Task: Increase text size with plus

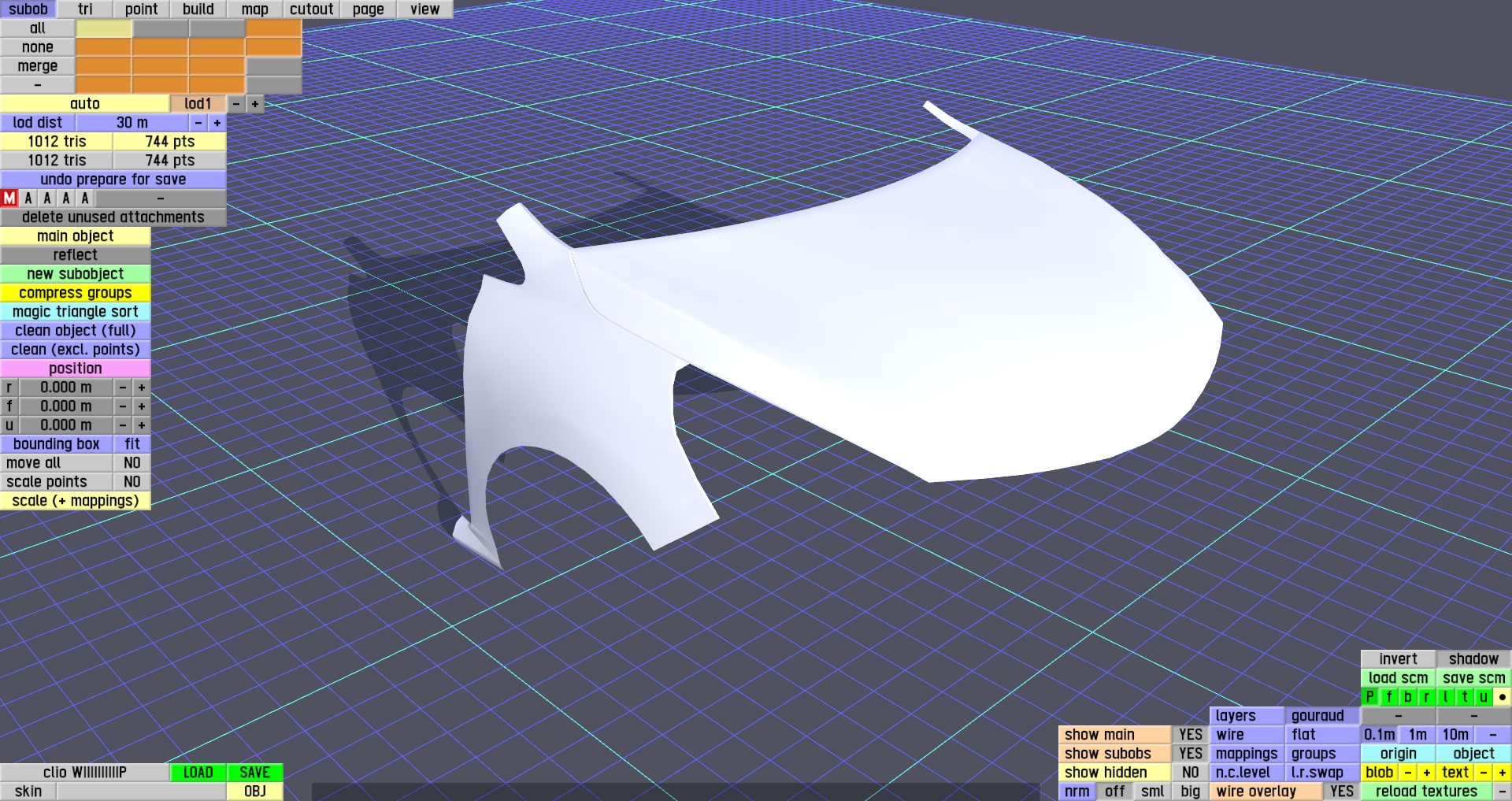Action: 1502,773
